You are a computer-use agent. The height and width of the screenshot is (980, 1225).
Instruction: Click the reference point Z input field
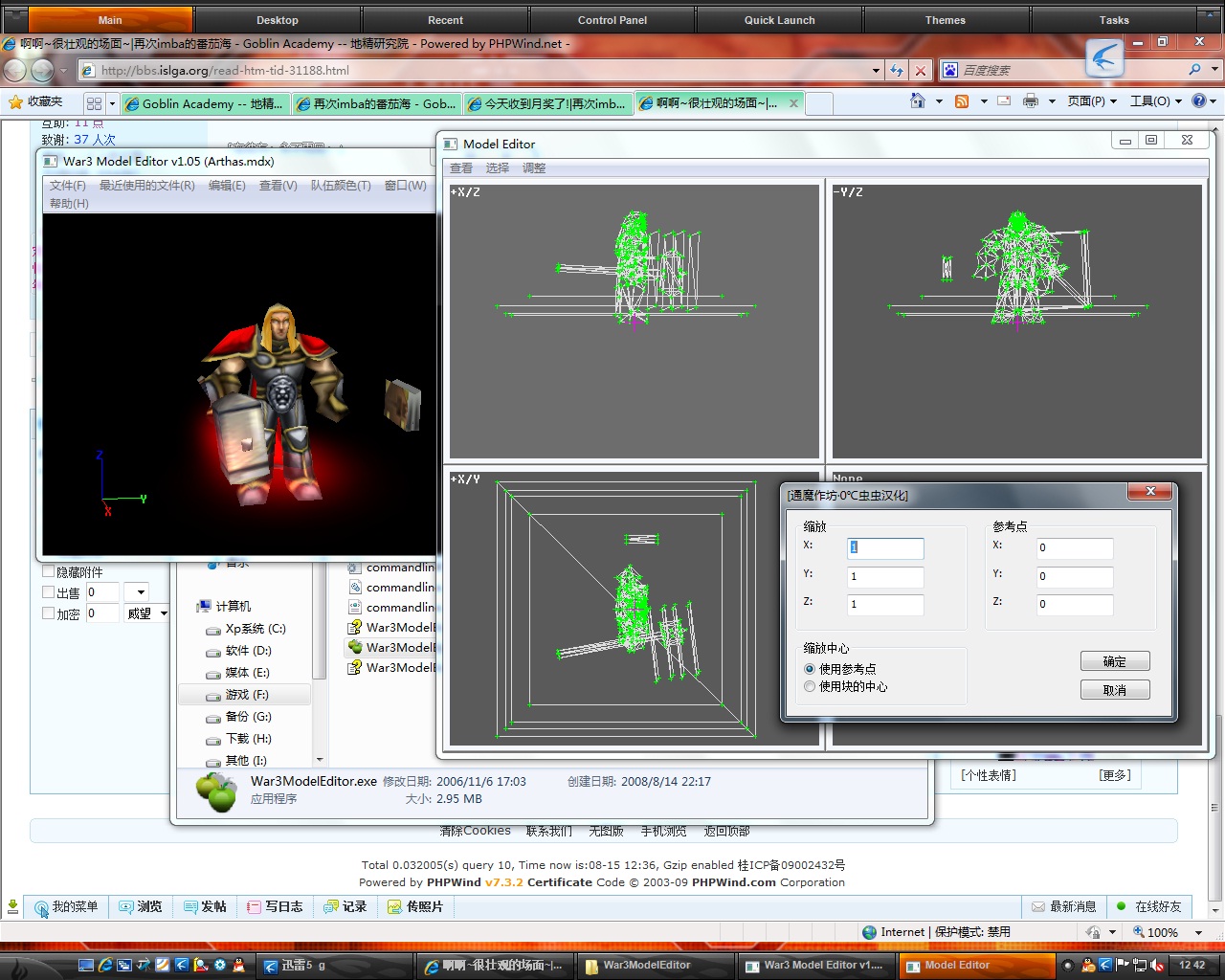click(x=1075, y=604)
